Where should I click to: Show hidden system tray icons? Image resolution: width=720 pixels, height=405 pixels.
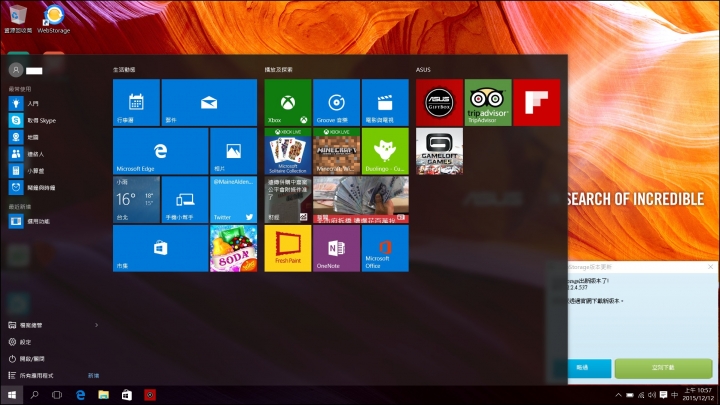(x=619, y=395)
